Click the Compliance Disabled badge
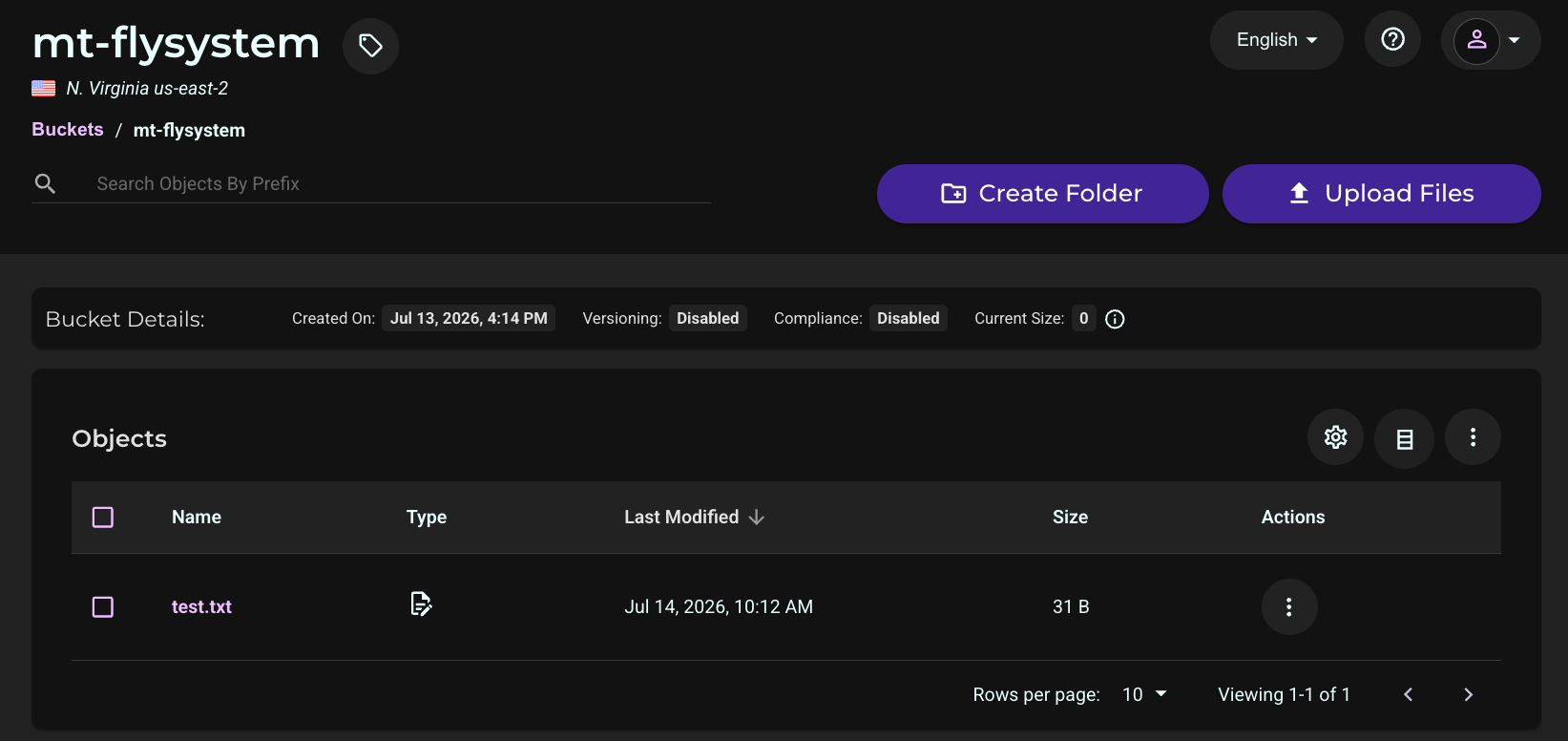The height and width of the screenshot is (741, 1568). [x=908, y=318]
